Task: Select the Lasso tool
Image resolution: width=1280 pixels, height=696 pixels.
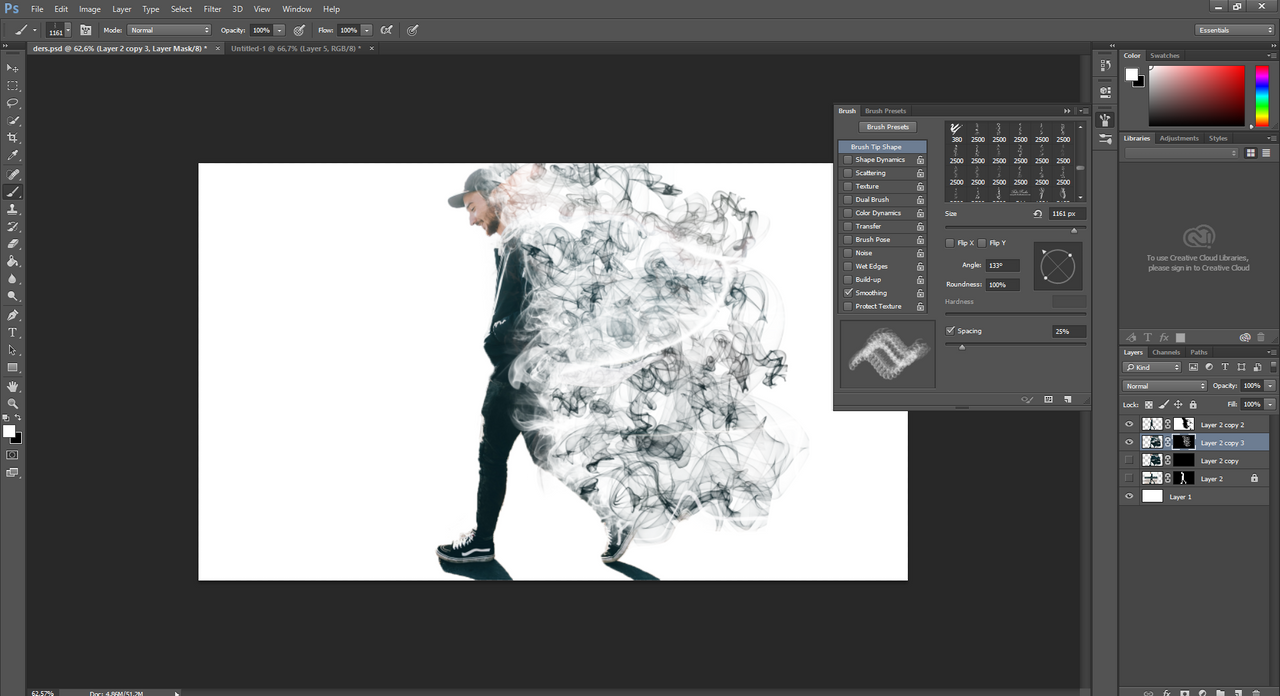Action: click(x=13, y=103)
